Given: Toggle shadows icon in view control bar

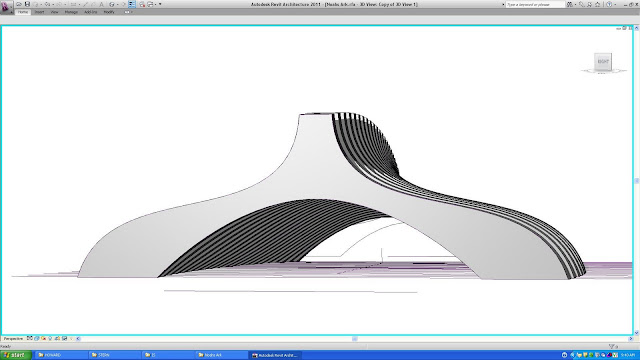Looking at the screenshot, I should pos(50,338).
